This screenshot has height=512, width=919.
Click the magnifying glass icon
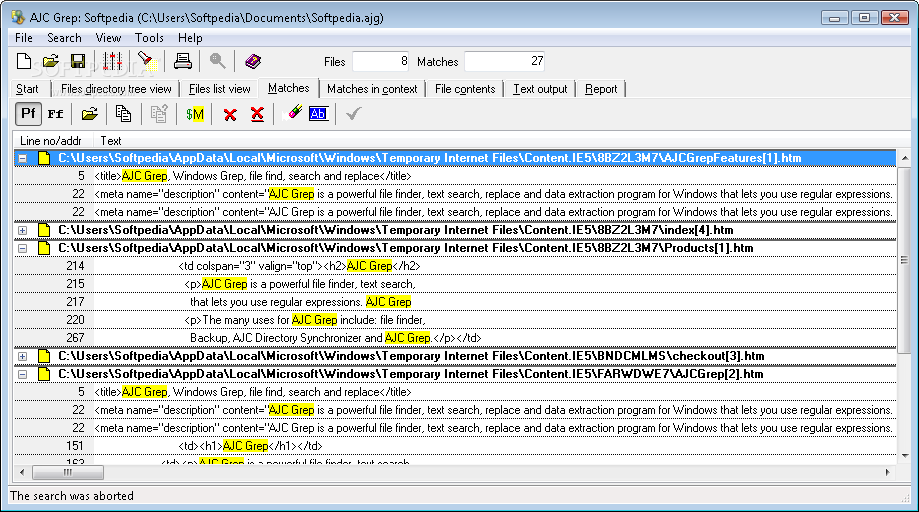tap(217, 61)
